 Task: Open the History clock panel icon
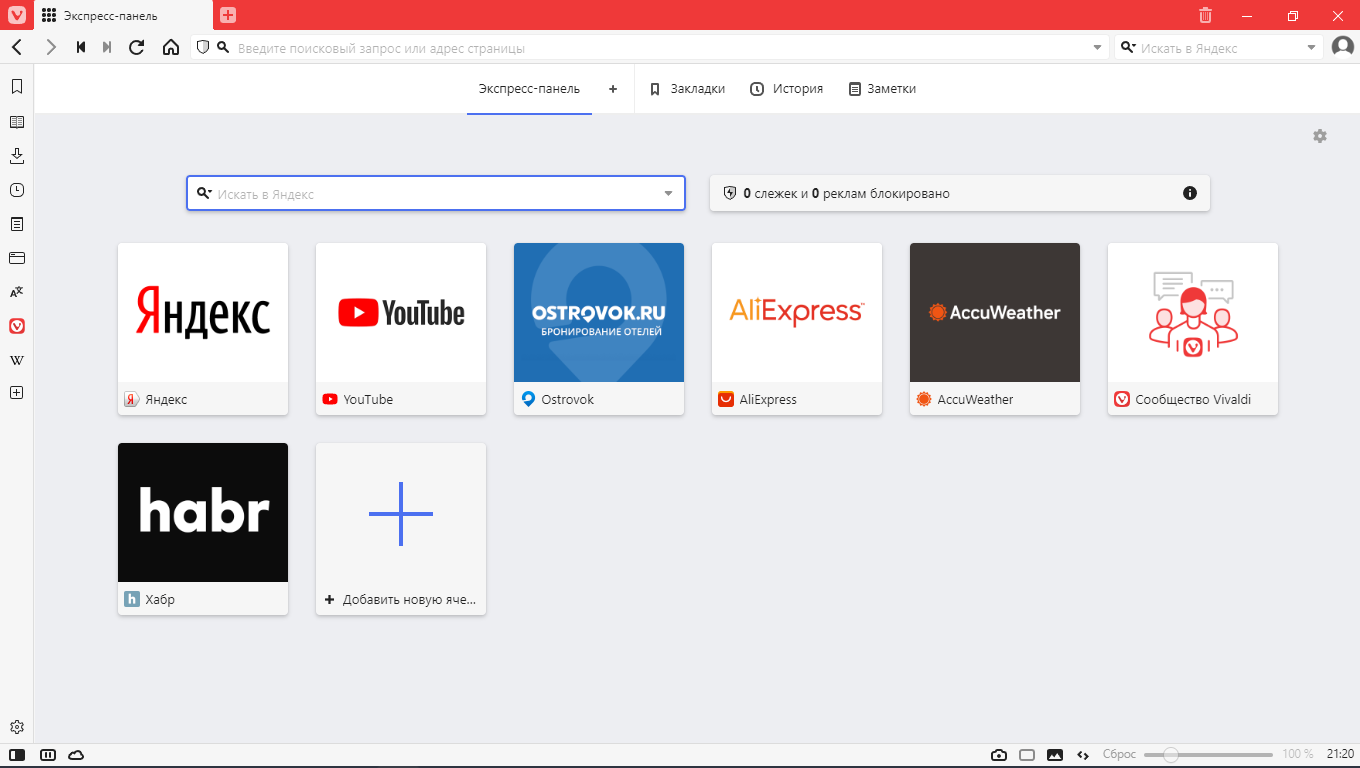(17, 190)
